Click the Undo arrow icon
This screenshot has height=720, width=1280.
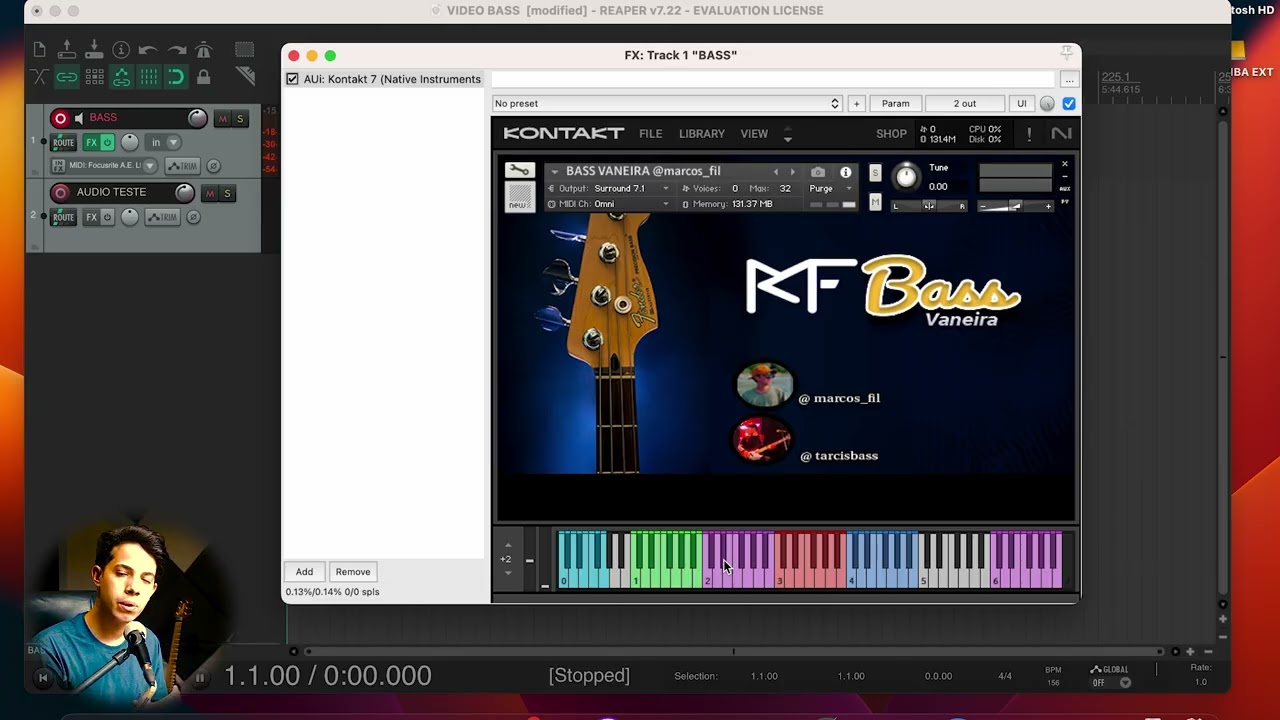pyautogui.click(x=148, y=50)
